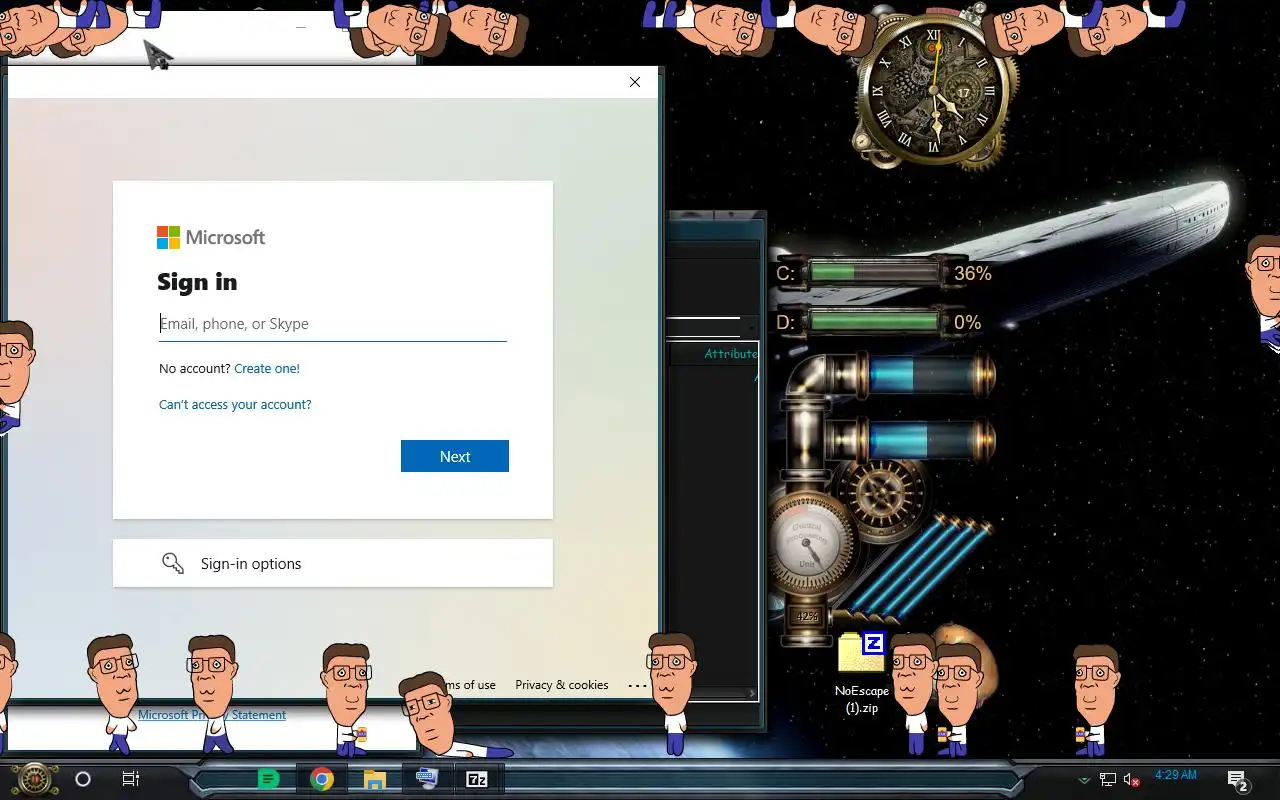Click the D: drive usage bar
Screen dimensions: 1280x800
[875, 322]
